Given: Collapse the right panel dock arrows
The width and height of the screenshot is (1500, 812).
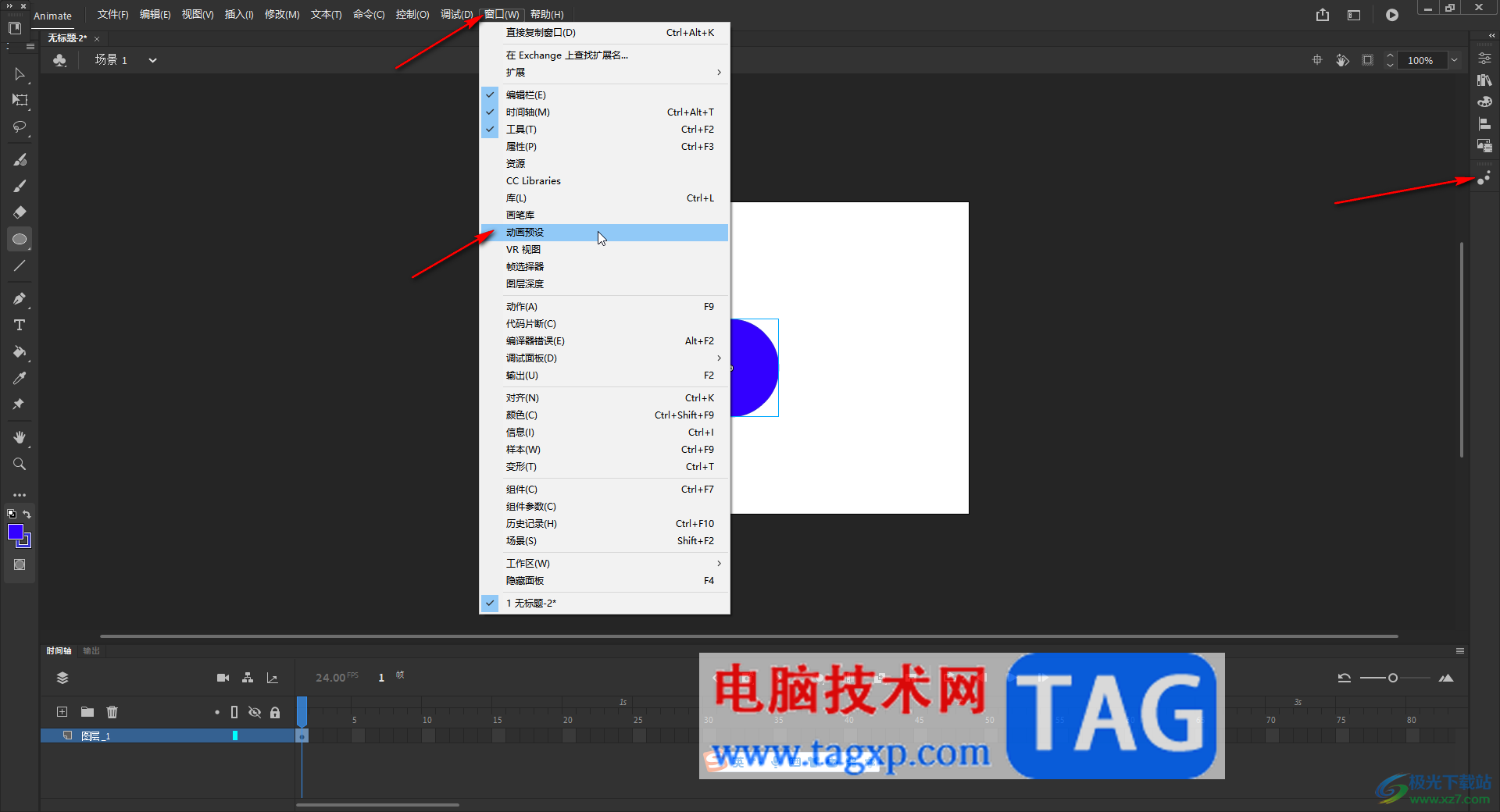Looking at the screenshot, I should (1491, 36).
